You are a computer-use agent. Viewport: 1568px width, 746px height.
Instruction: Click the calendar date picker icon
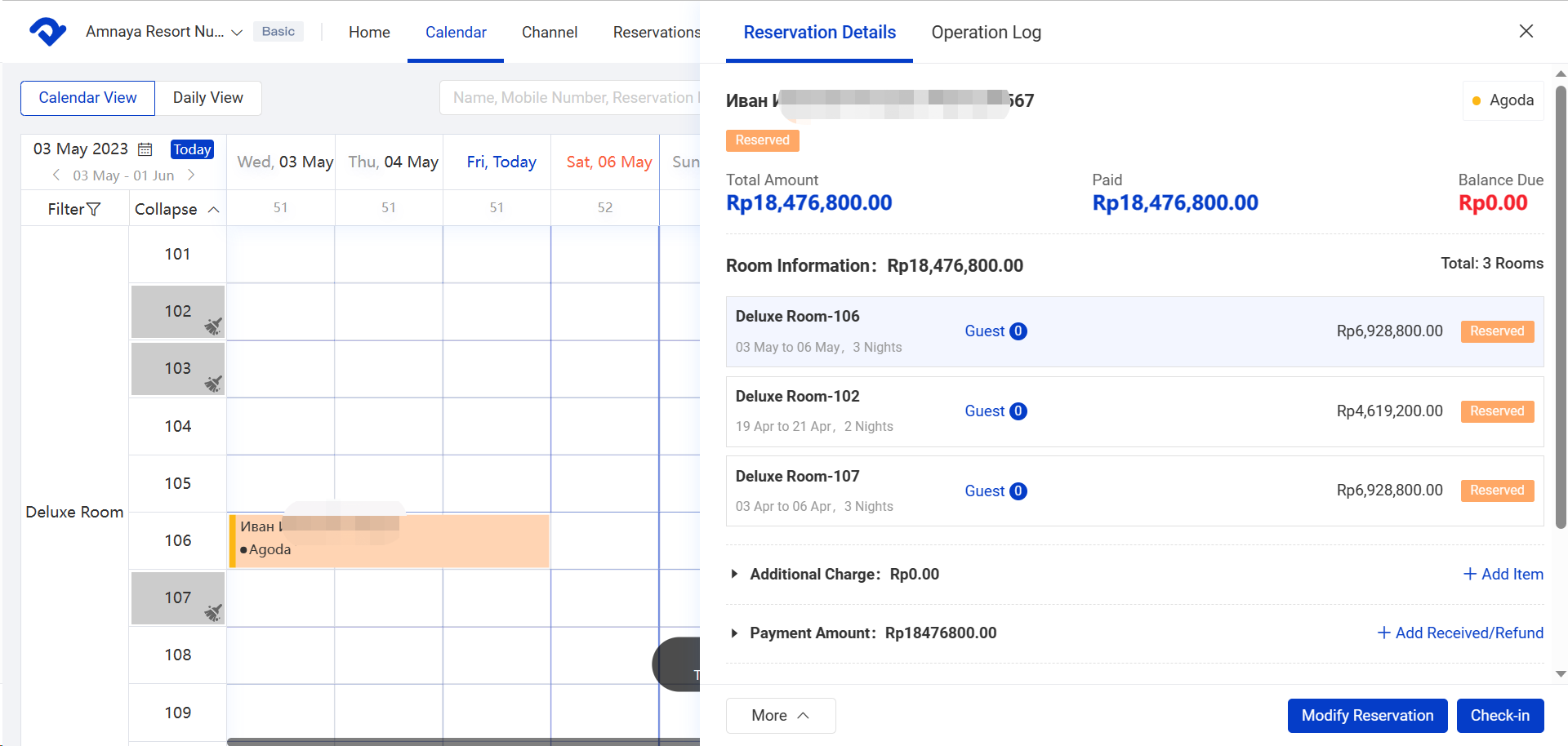(x=145, y=149)
